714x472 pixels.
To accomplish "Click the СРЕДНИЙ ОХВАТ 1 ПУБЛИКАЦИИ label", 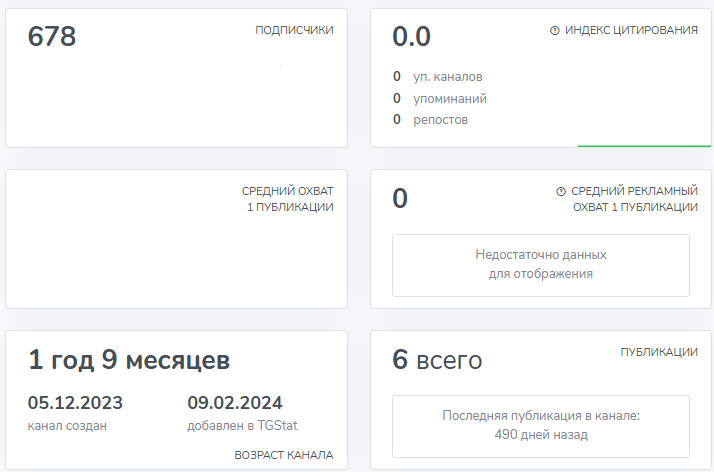I will click(x=288, y=199).
